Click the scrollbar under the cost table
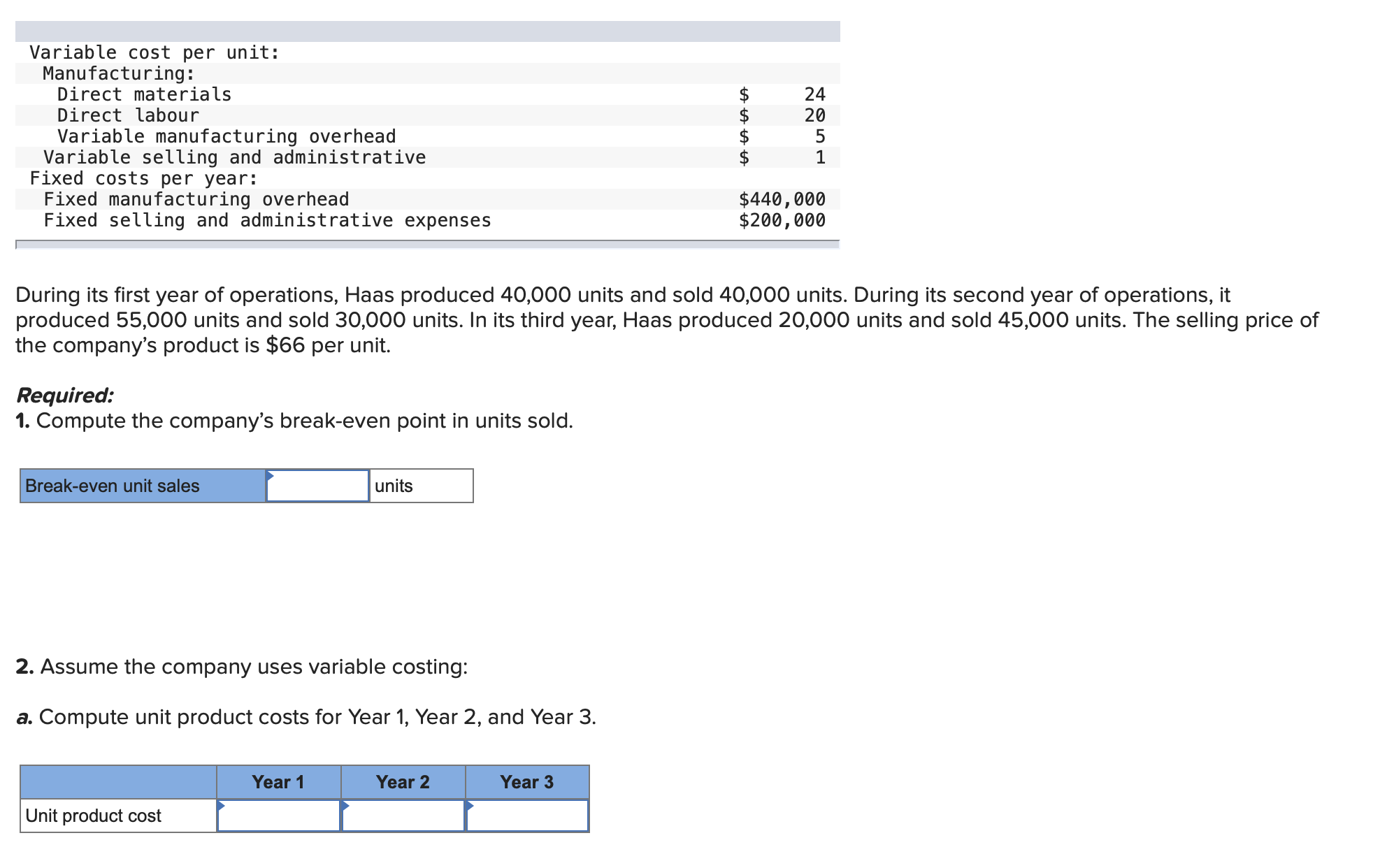The image size is (1373, 868). pyautogui.click(x=424, y=245)
